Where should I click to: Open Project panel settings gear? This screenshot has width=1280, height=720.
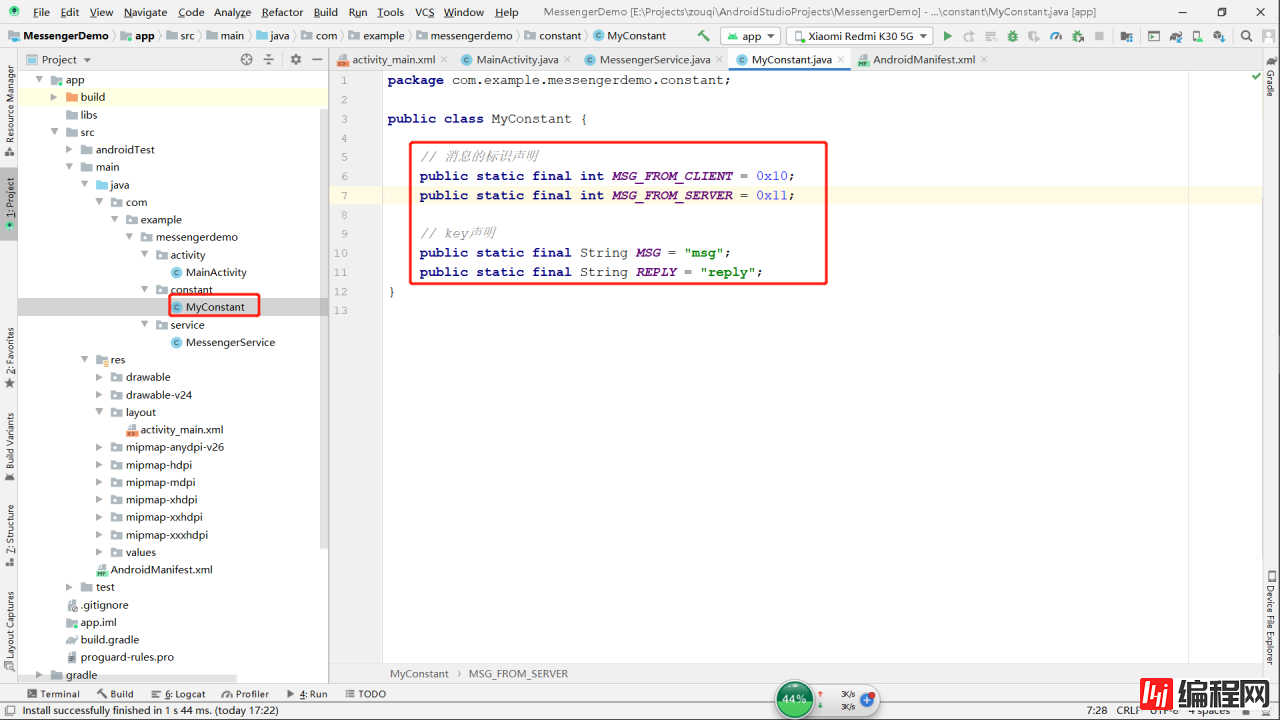click(x=296, y=60)
